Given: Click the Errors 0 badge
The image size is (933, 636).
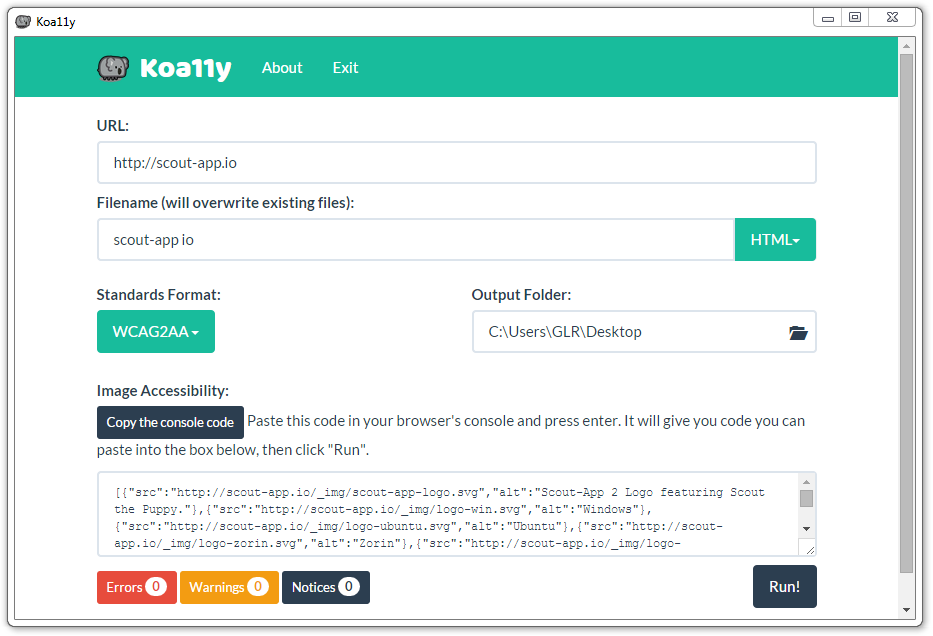Looking at the screenshot, I should 136,586.
